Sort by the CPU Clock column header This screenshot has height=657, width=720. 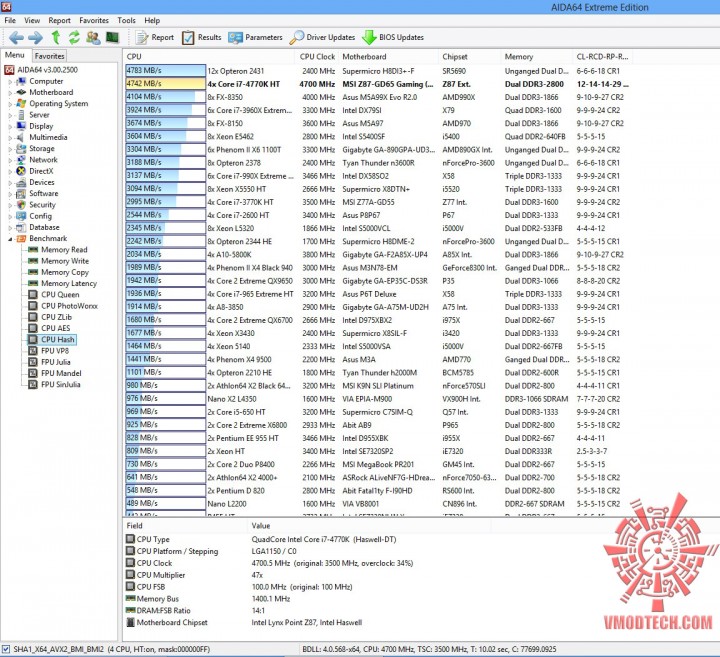coord(317,57)
